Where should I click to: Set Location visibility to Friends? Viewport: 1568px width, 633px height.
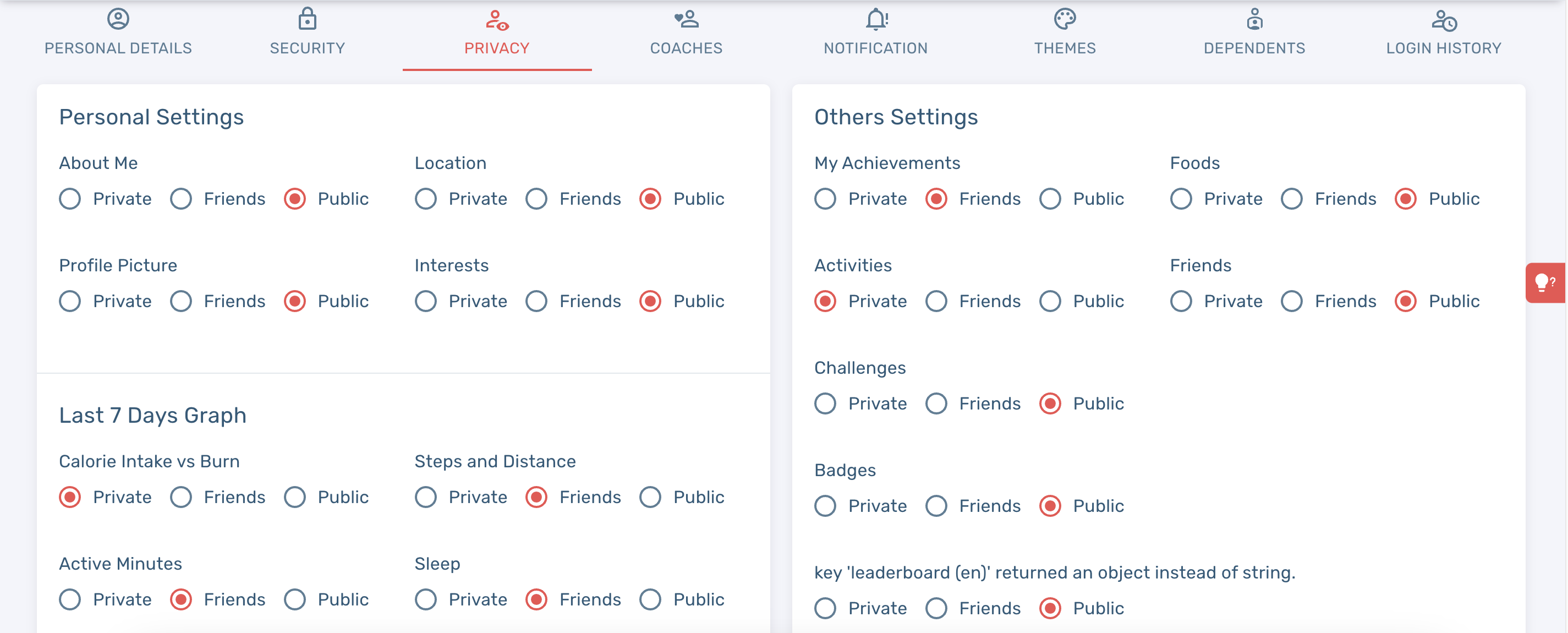pyautogui.click(x=536, y=199)
